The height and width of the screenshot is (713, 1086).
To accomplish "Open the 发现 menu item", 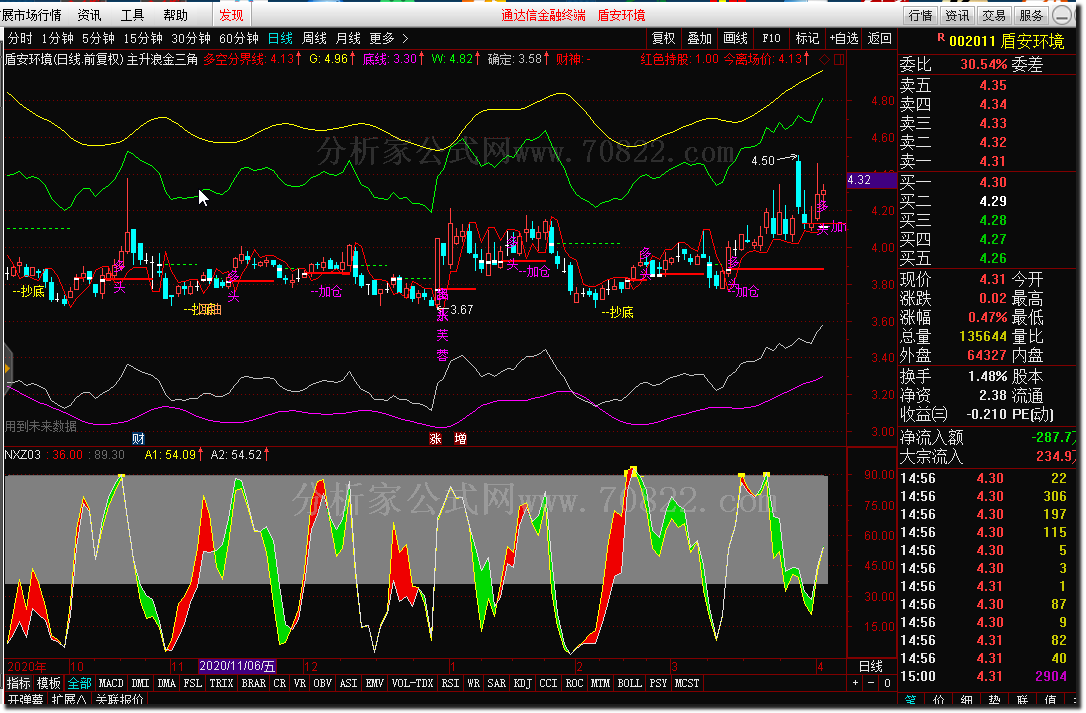I will coord(231,15).
